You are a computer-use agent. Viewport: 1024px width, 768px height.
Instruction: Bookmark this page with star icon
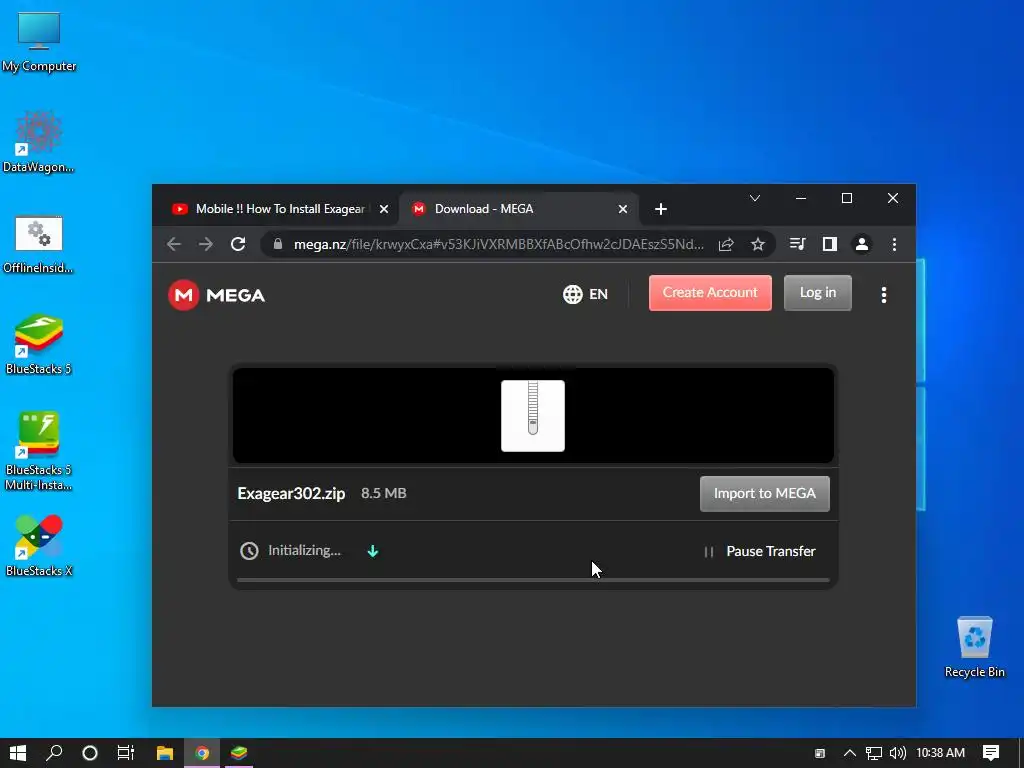(758, 244)
